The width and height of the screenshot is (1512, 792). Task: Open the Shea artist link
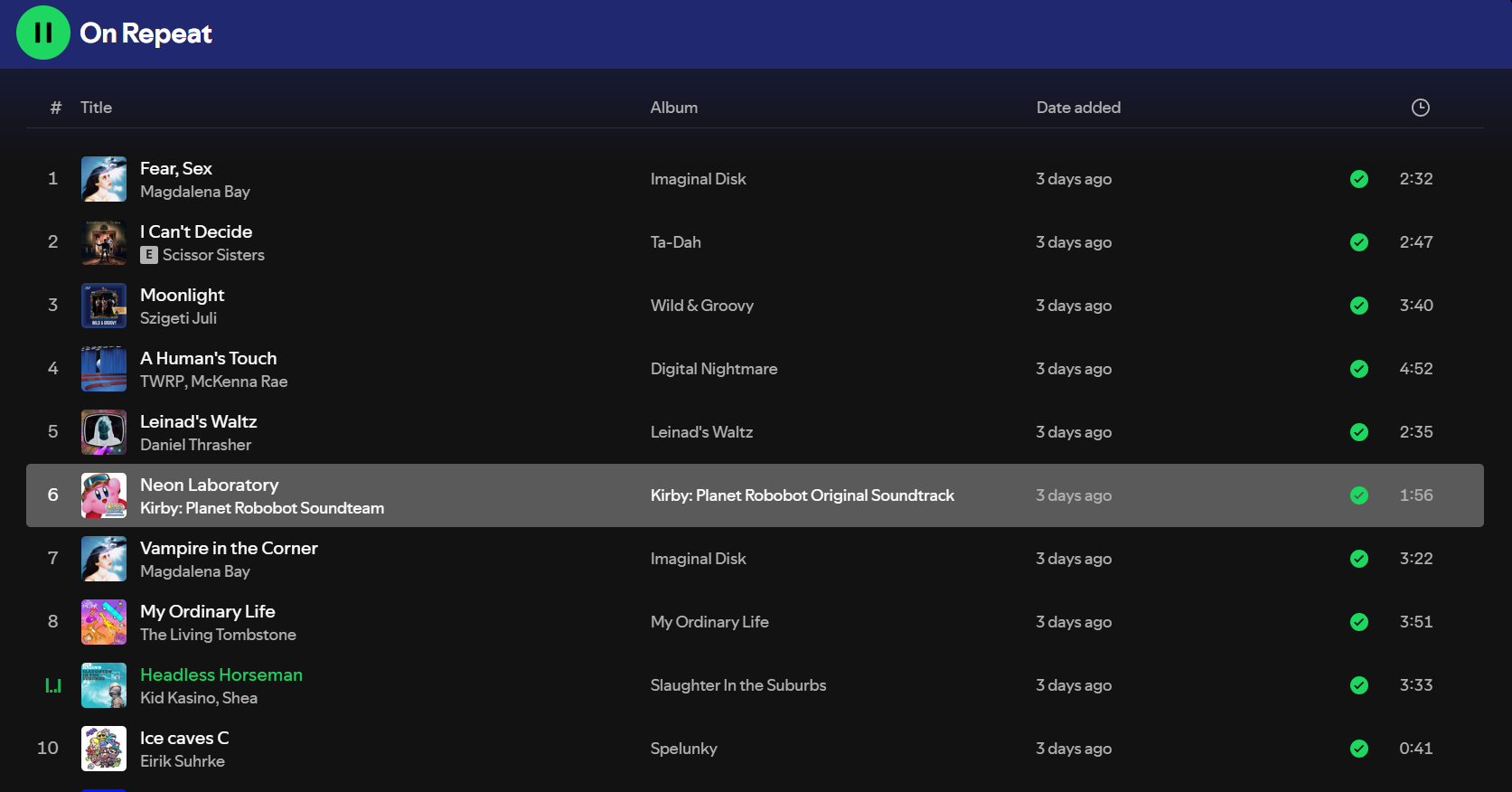pyautogui.click(x=240, y=698)
